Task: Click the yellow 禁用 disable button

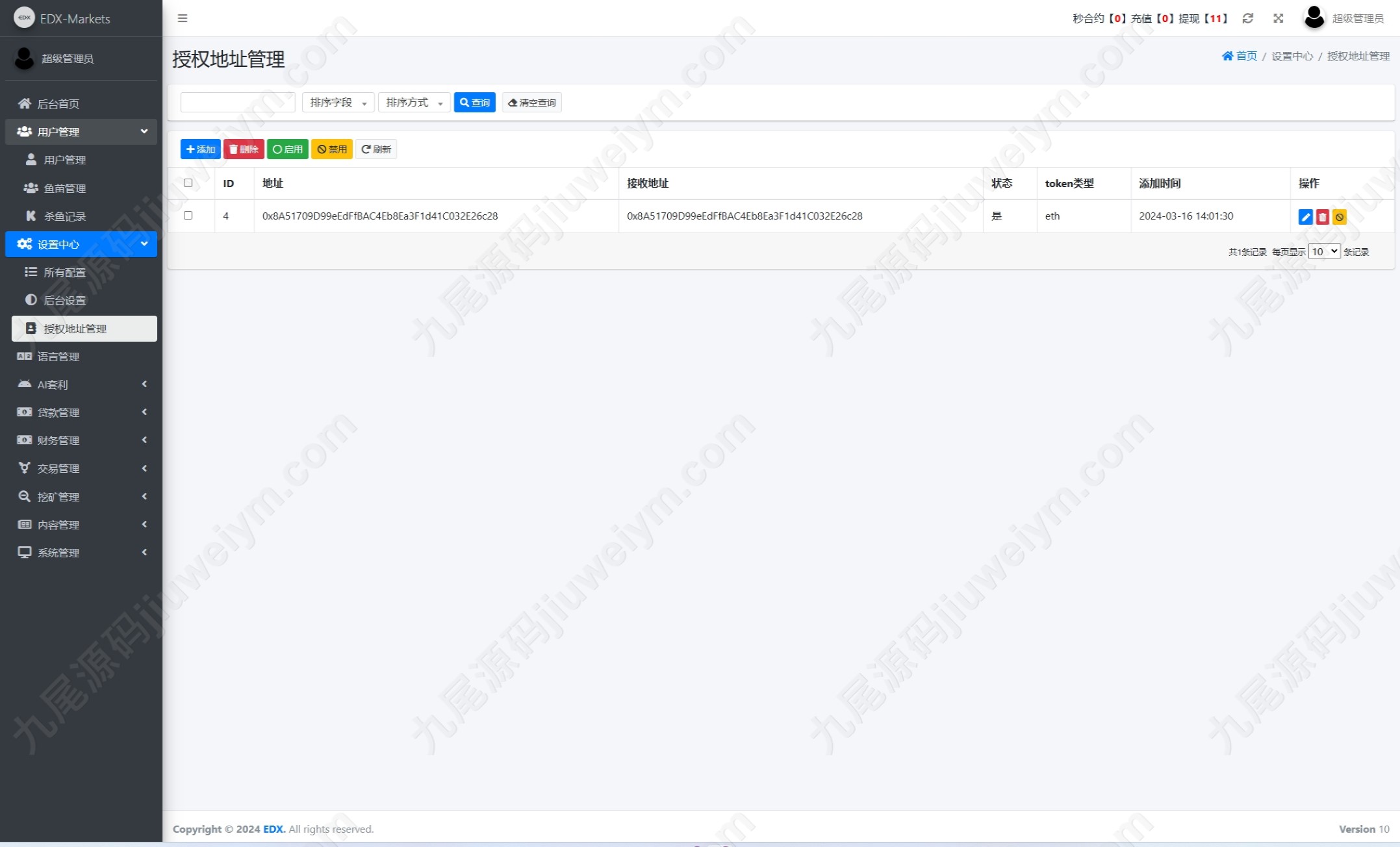Action: pyautogui.click(x=331, y=149)
